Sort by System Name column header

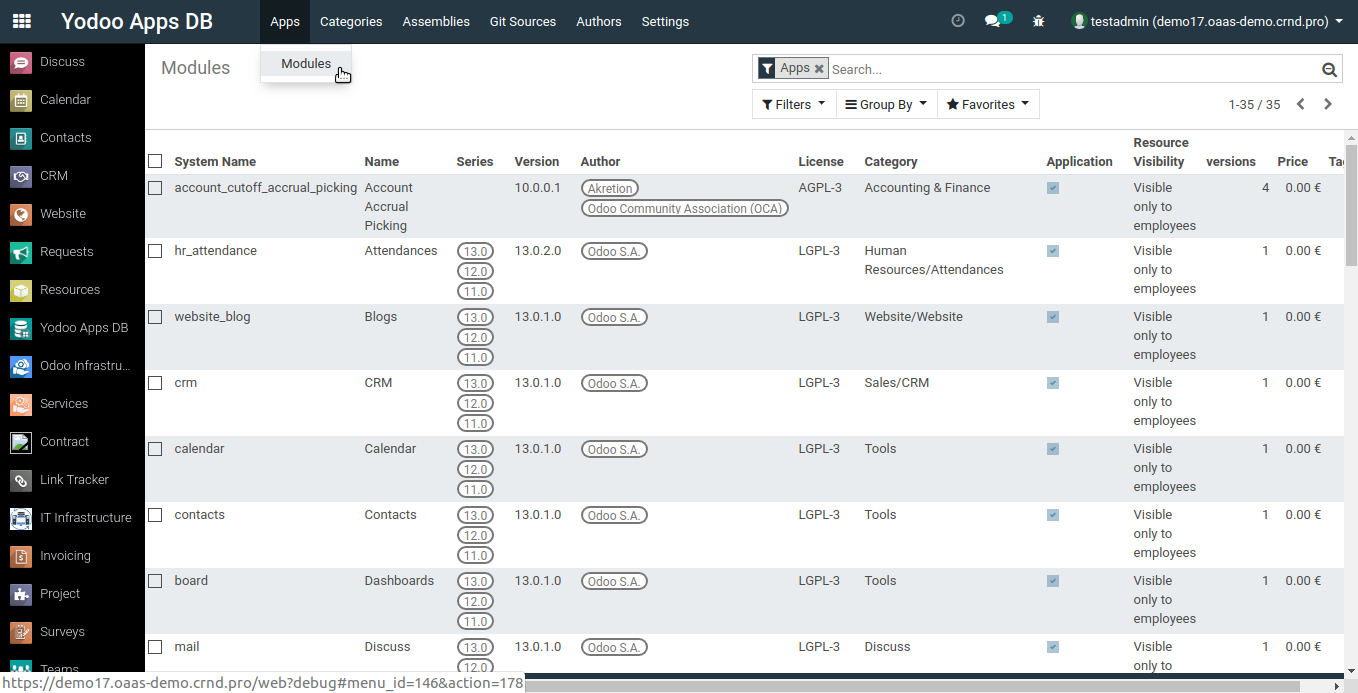(x=215, y=161)
